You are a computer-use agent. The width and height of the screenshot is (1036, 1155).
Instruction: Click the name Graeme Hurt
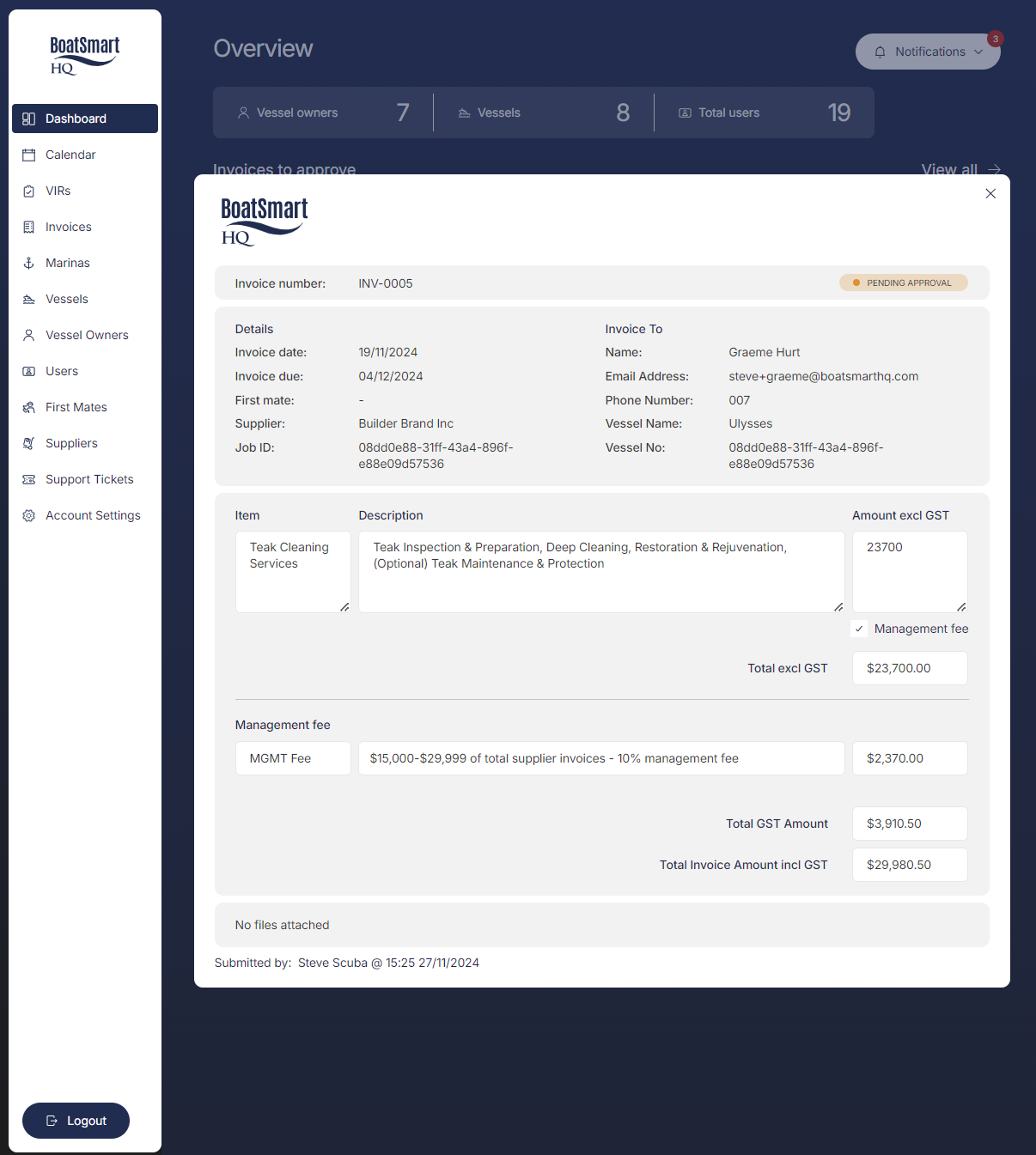(765, 352)
